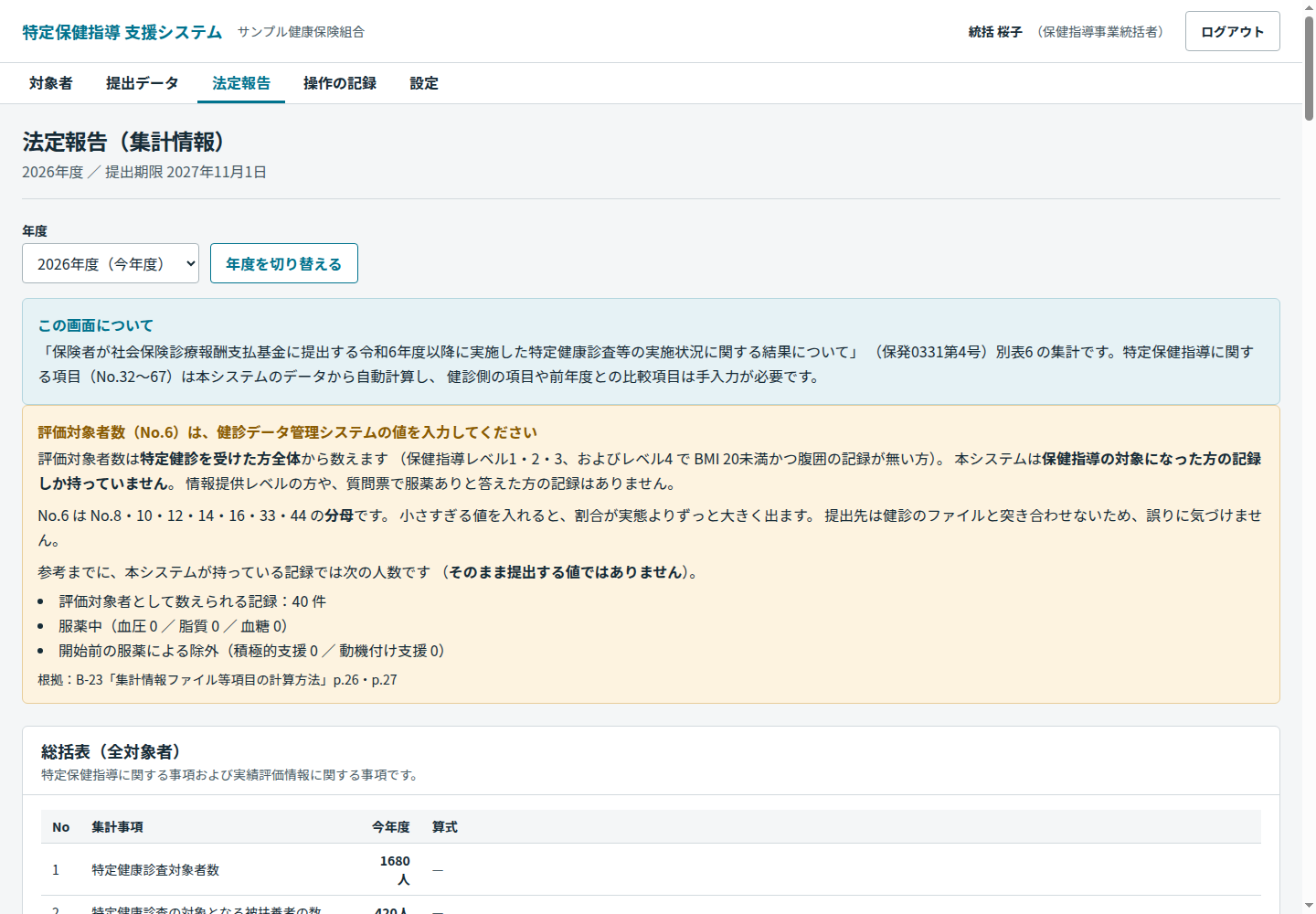Click the user name 統括 桜子
1316x914 pixels.
(995, 32)
